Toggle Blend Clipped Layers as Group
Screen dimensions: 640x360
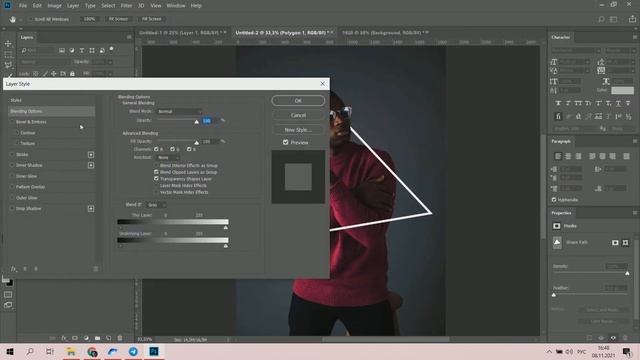click(x=156, y=172)
